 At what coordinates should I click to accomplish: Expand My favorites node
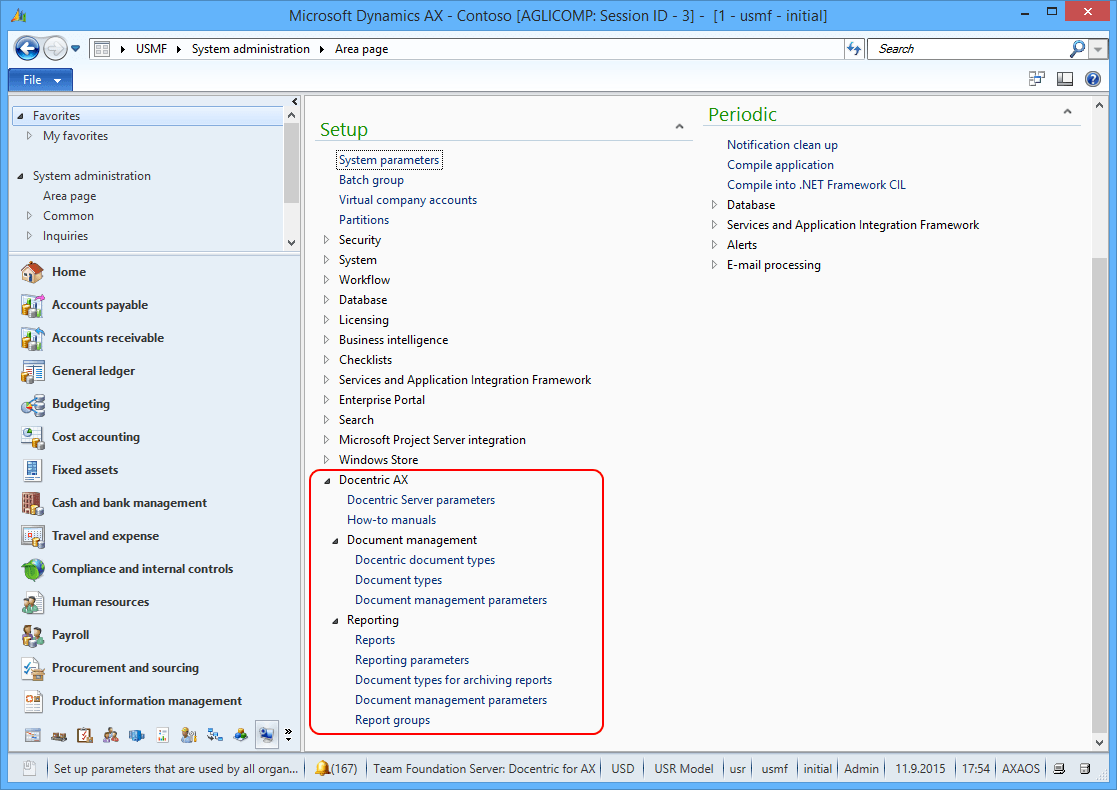click(x=29, y=135)
